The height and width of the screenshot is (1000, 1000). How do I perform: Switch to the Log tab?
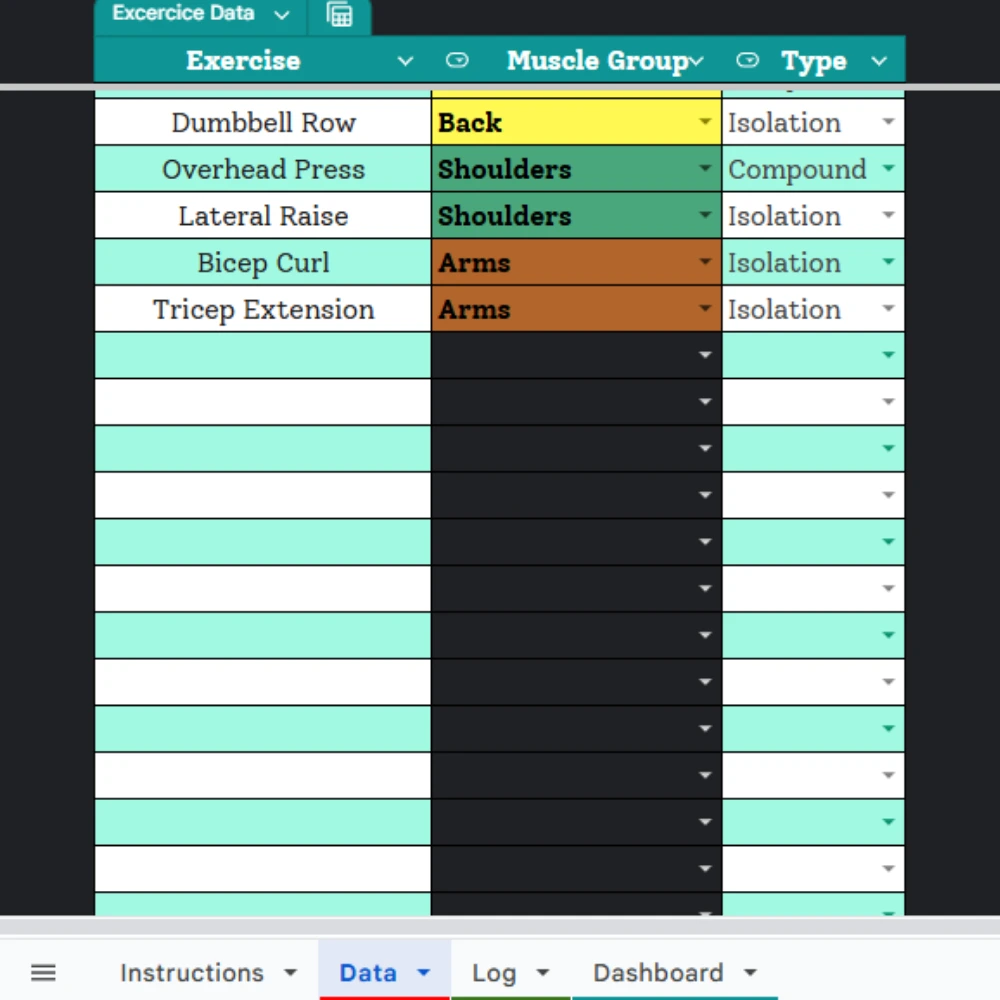(x=495, y=971)
